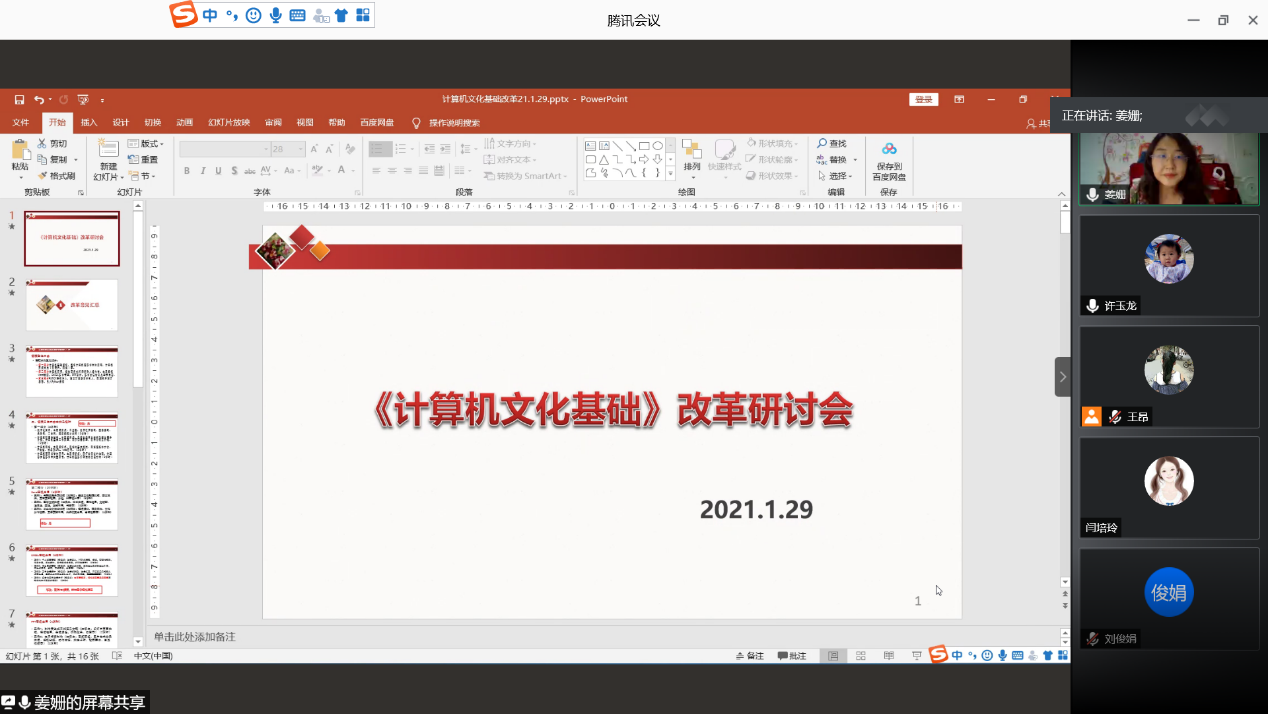Click the increase font size icon
Image resolution: width=1268 pixels, height=714 pixels.
[315, 149]
